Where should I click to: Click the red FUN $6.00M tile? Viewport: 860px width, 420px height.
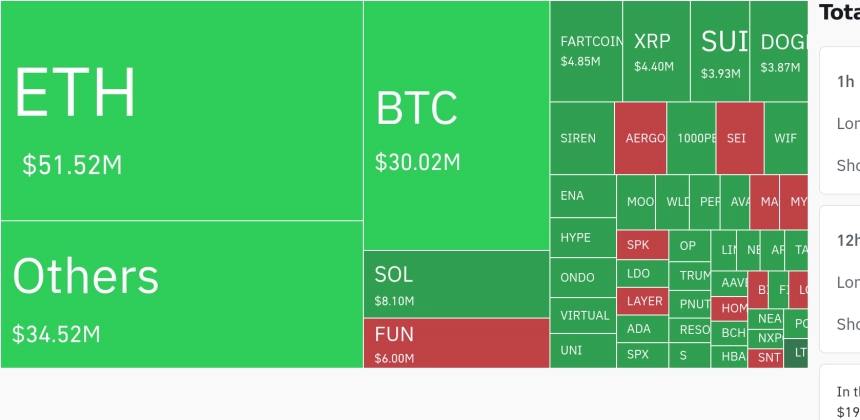click(456, 343)
